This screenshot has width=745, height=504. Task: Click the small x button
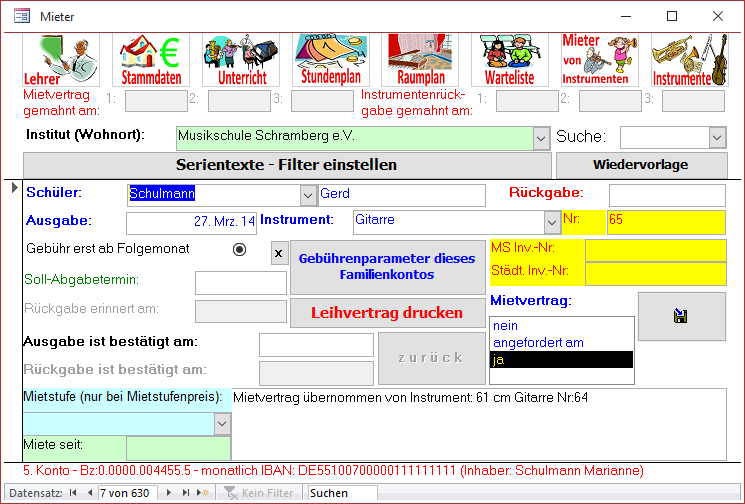279,254
